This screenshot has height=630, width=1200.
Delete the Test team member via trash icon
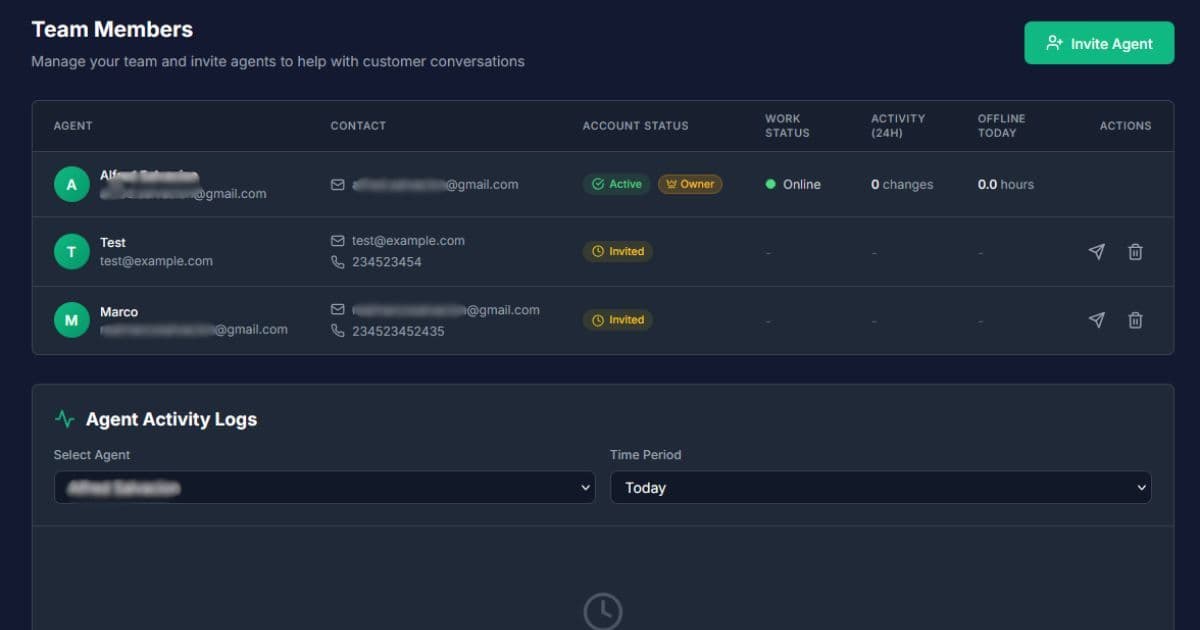pos(1135,252)
